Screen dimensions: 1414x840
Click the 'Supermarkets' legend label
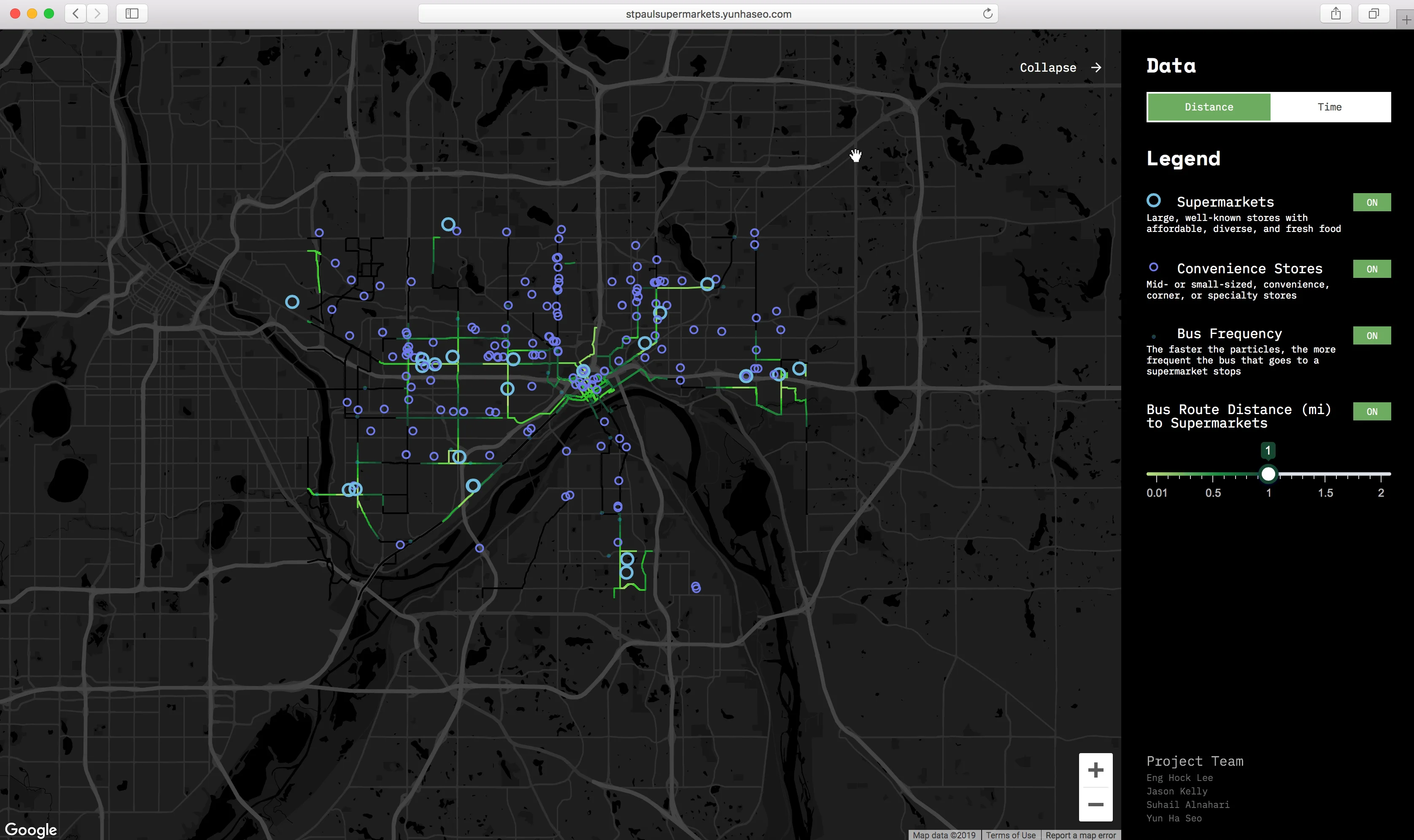tap(1225, 202)
